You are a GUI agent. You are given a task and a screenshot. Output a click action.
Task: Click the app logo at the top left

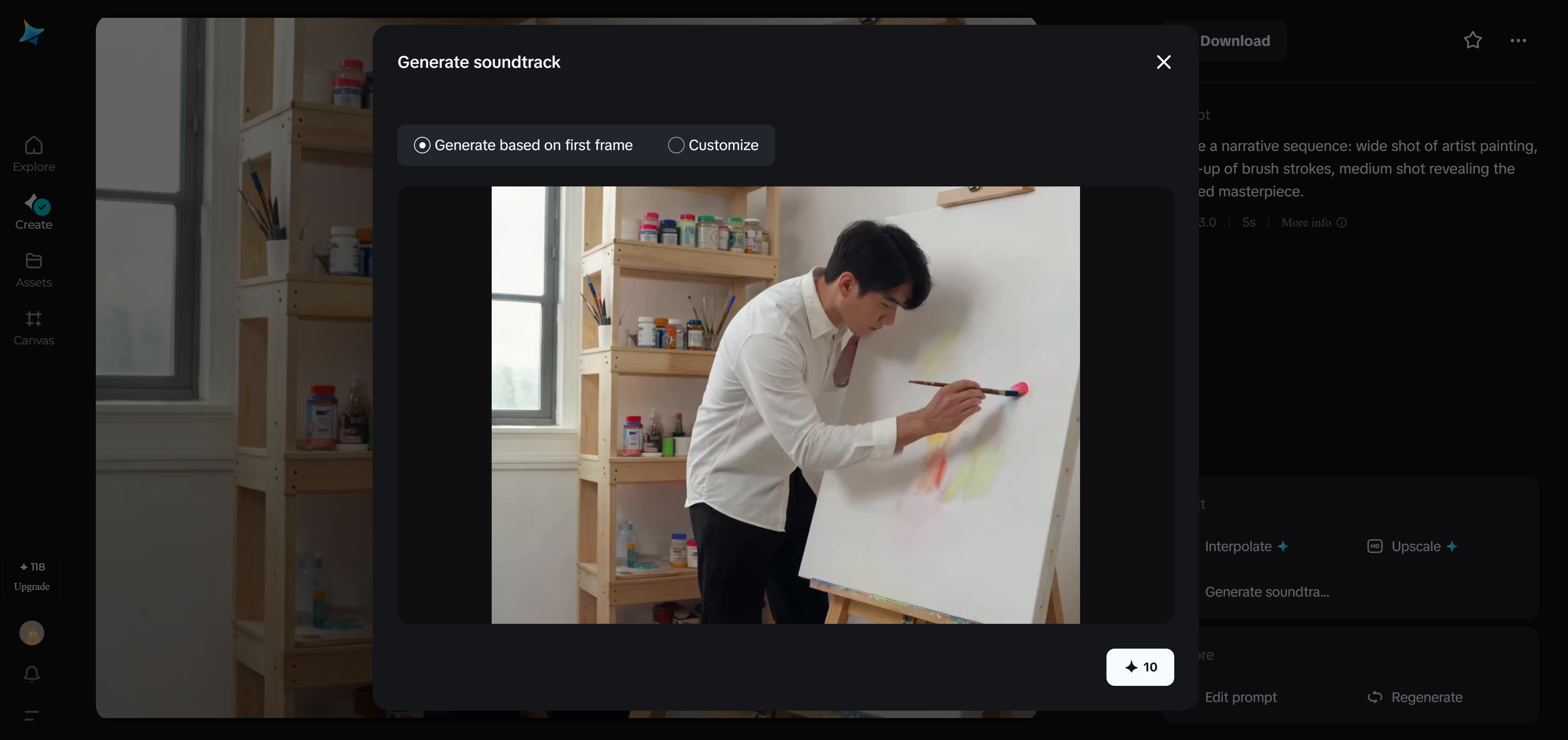pyautogui.click(x=31, y=32)
